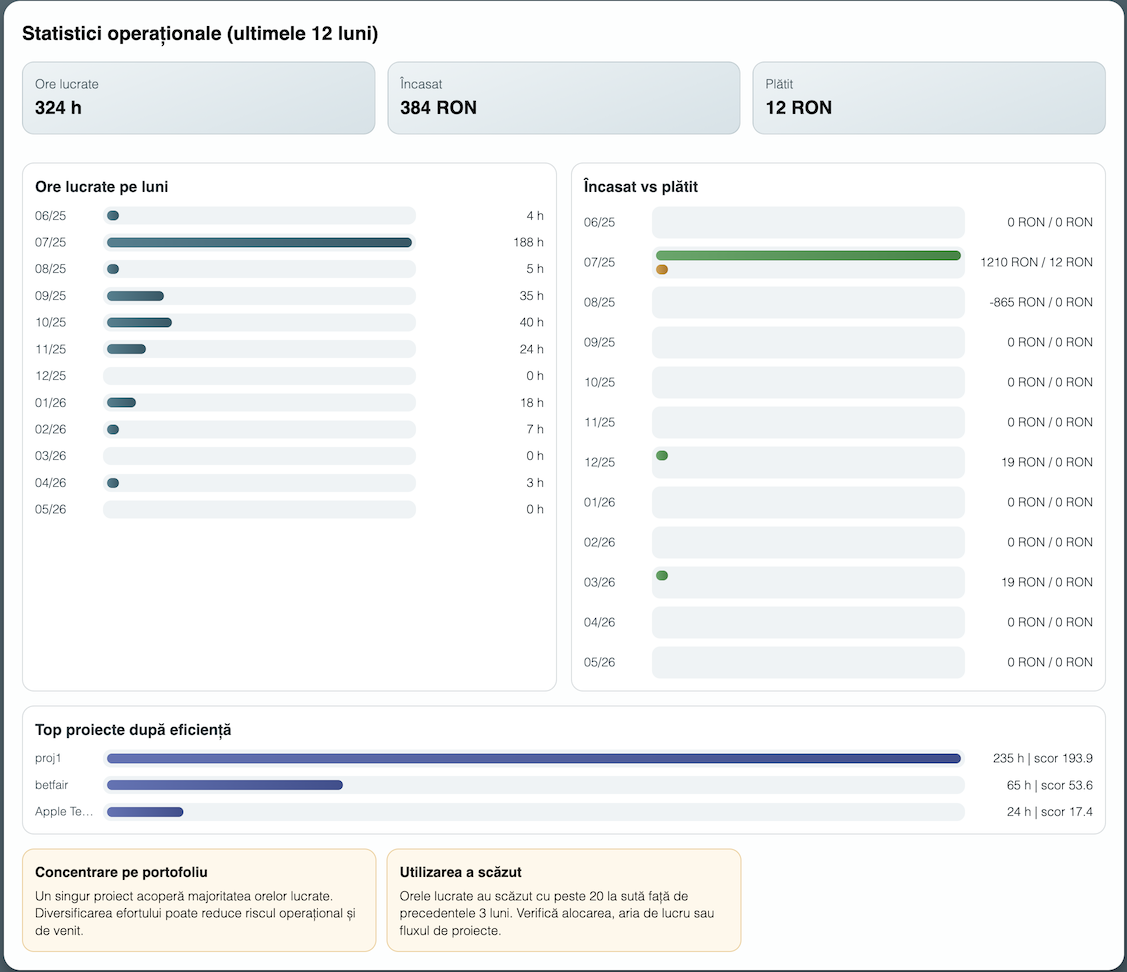
Task: Click the "Ore lucrate pe luni" chart title
Action: coord(101,187)
